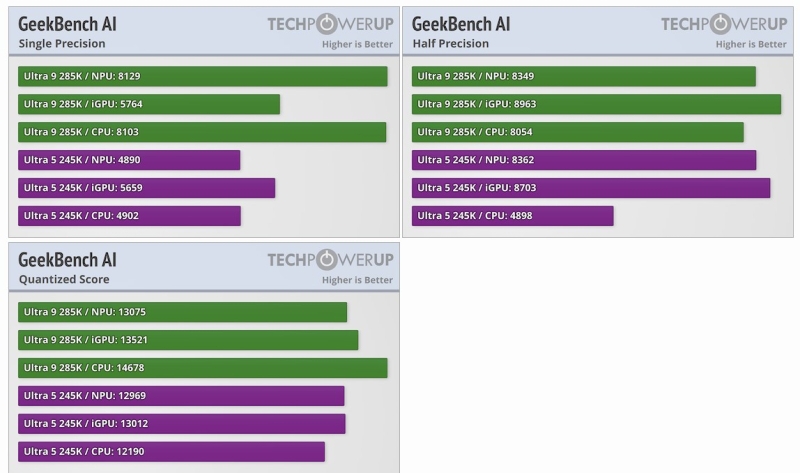This screenshot has width=800, height=473.
Task: Click the Ultra 5 245K / CPU: 4902 bar
Action: pos(129,216)
